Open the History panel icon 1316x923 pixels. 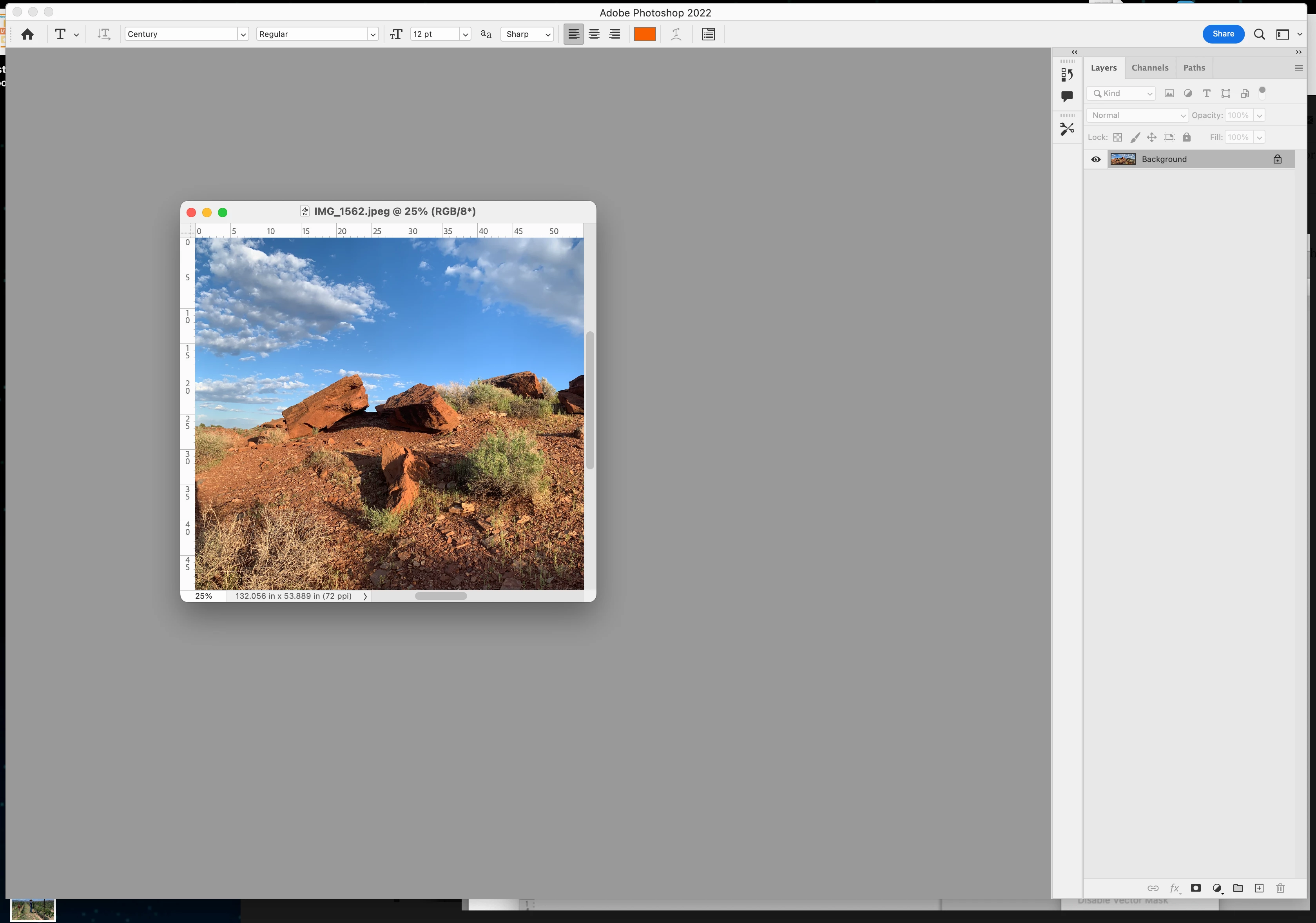[x=1067, y=74]
